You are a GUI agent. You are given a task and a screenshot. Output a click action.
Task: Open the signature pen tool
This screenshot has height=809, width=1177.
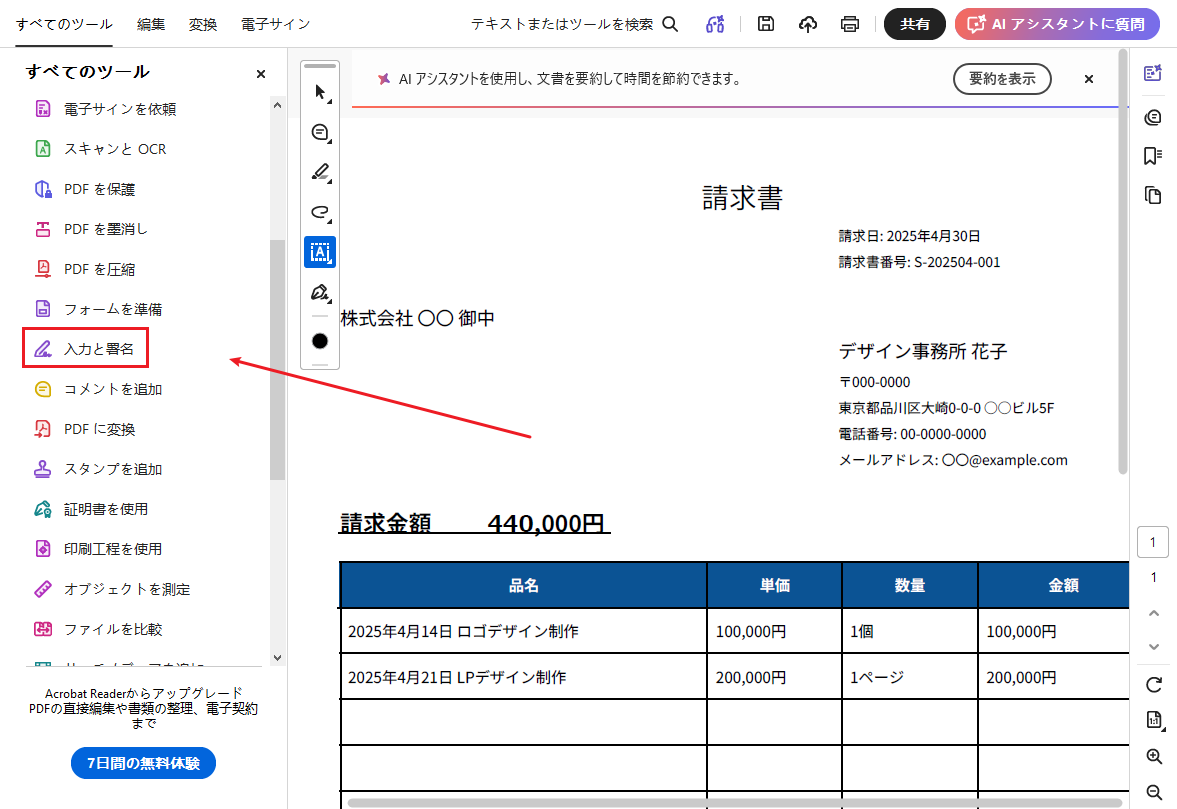(321, 293)
